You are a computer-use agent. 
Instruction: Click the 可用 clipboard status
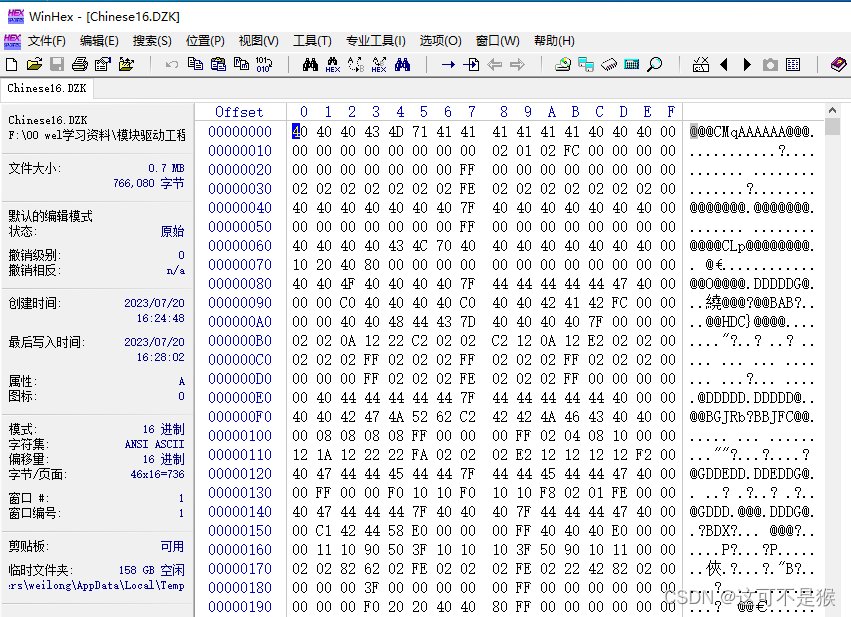(x=173, y=546)
